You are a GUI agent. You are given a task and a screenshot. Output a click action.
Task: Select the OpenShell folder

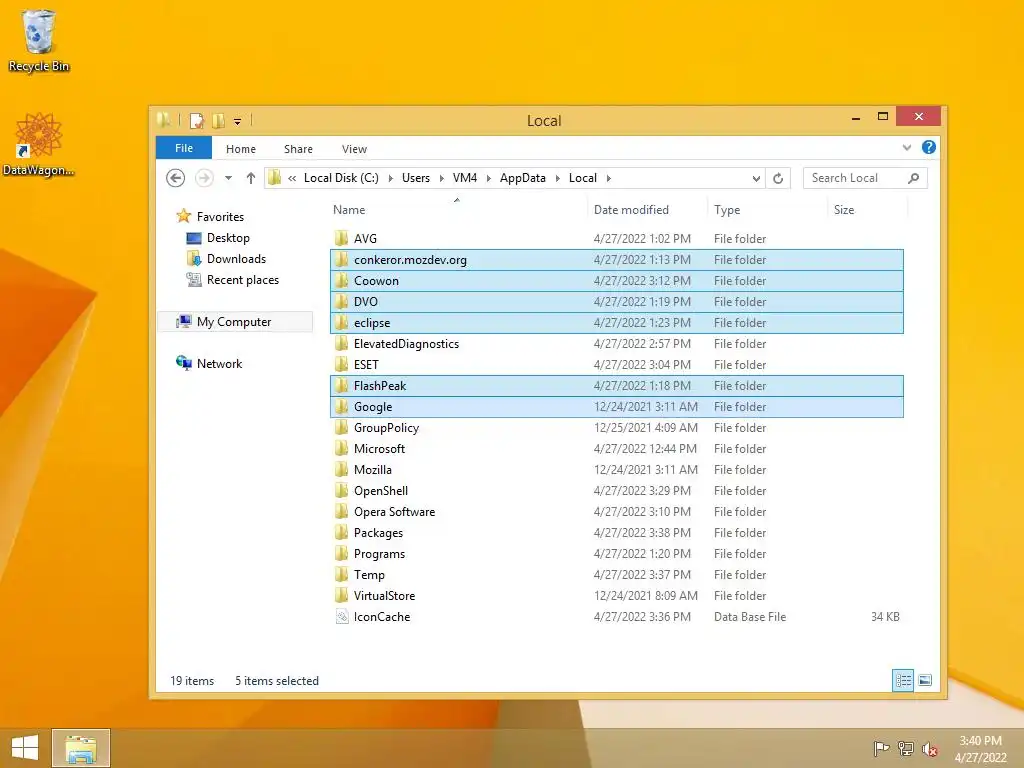(x=616, y=490)
